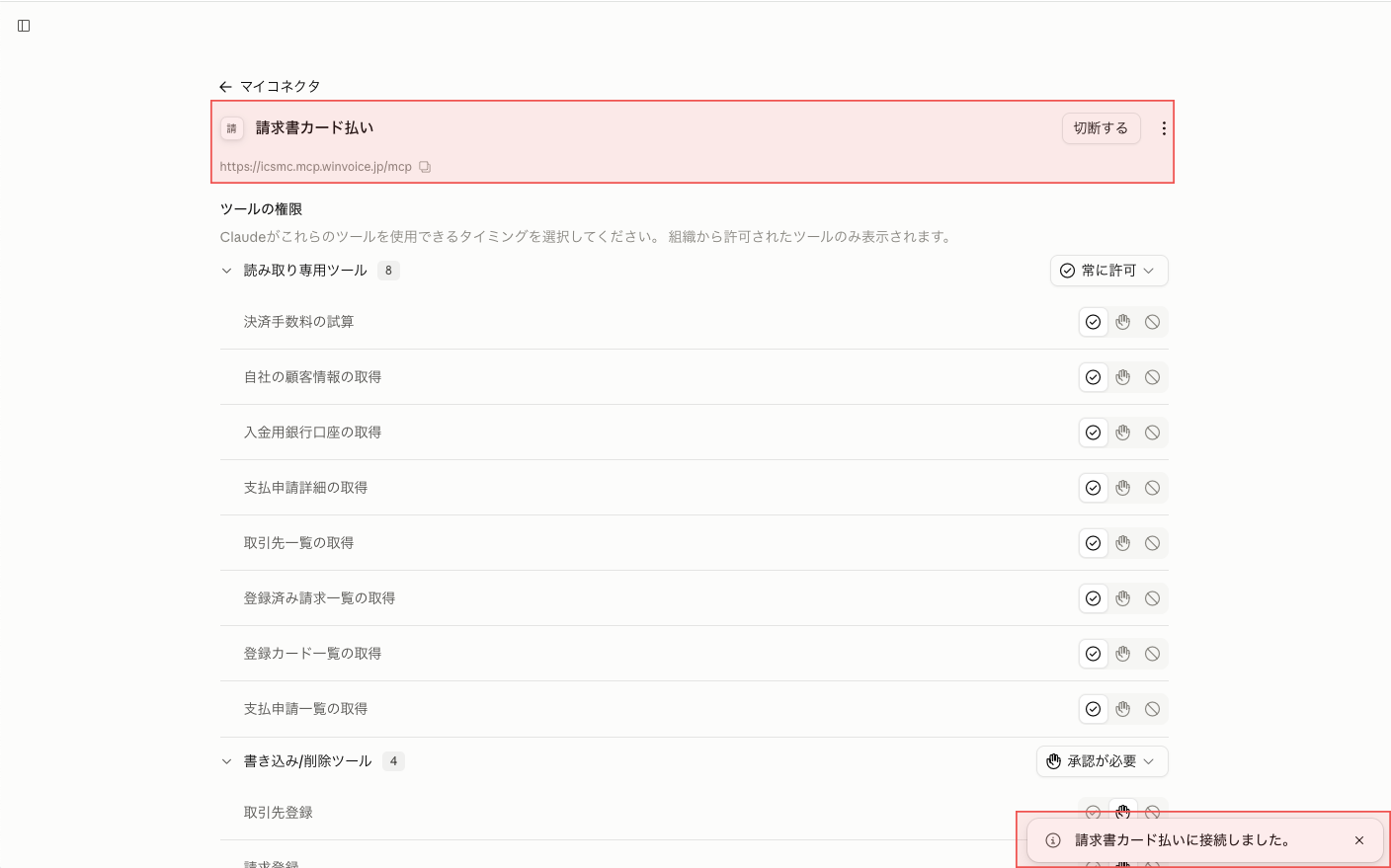
Task: Open the 承認が必要 permission dropdown
Action: pyautogui.click(x=1102, y=761)
